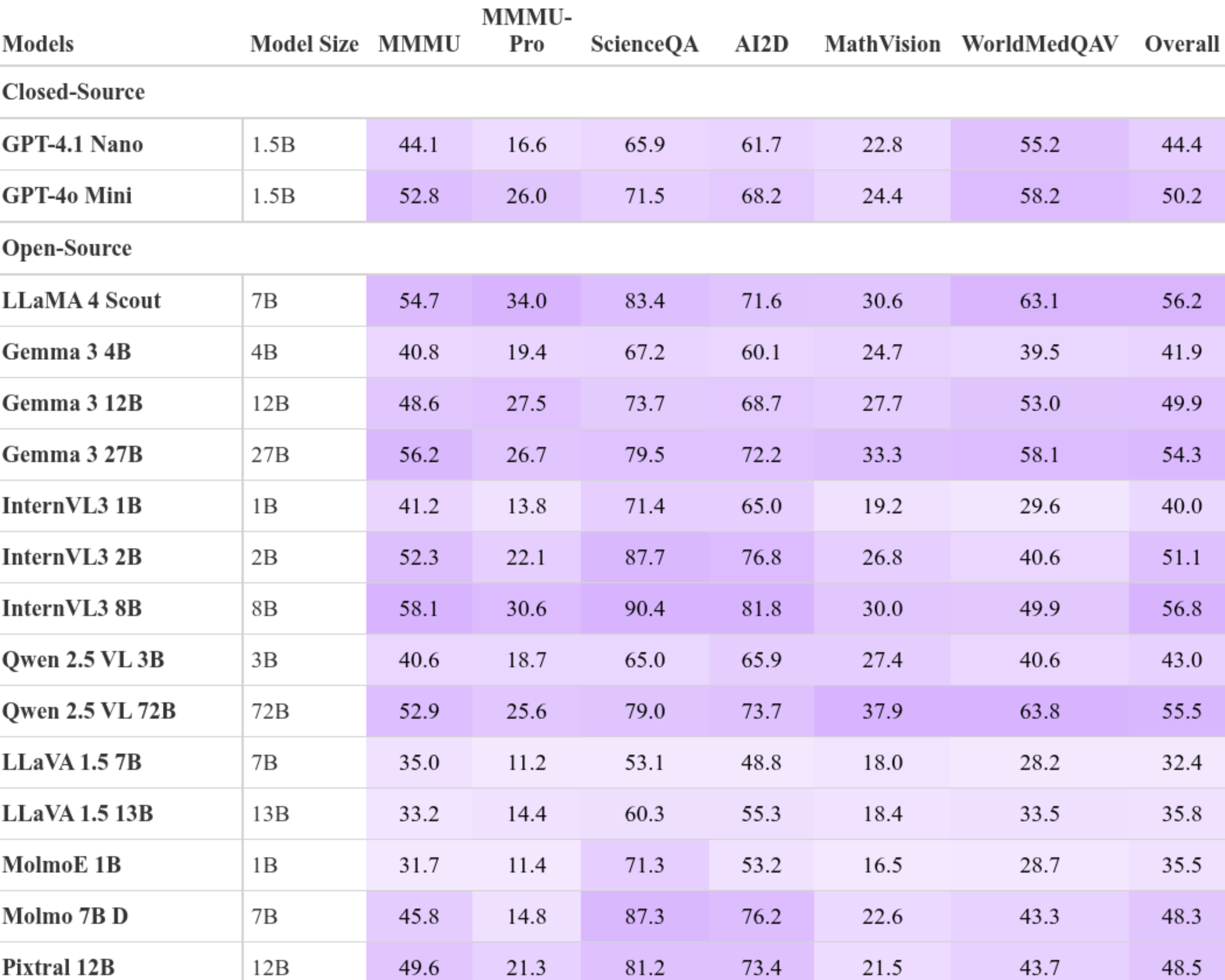Click the WorldMedQAV column header
Image resolution: width=1225 pixels, height=980 pixels.
pos(1040,44)
